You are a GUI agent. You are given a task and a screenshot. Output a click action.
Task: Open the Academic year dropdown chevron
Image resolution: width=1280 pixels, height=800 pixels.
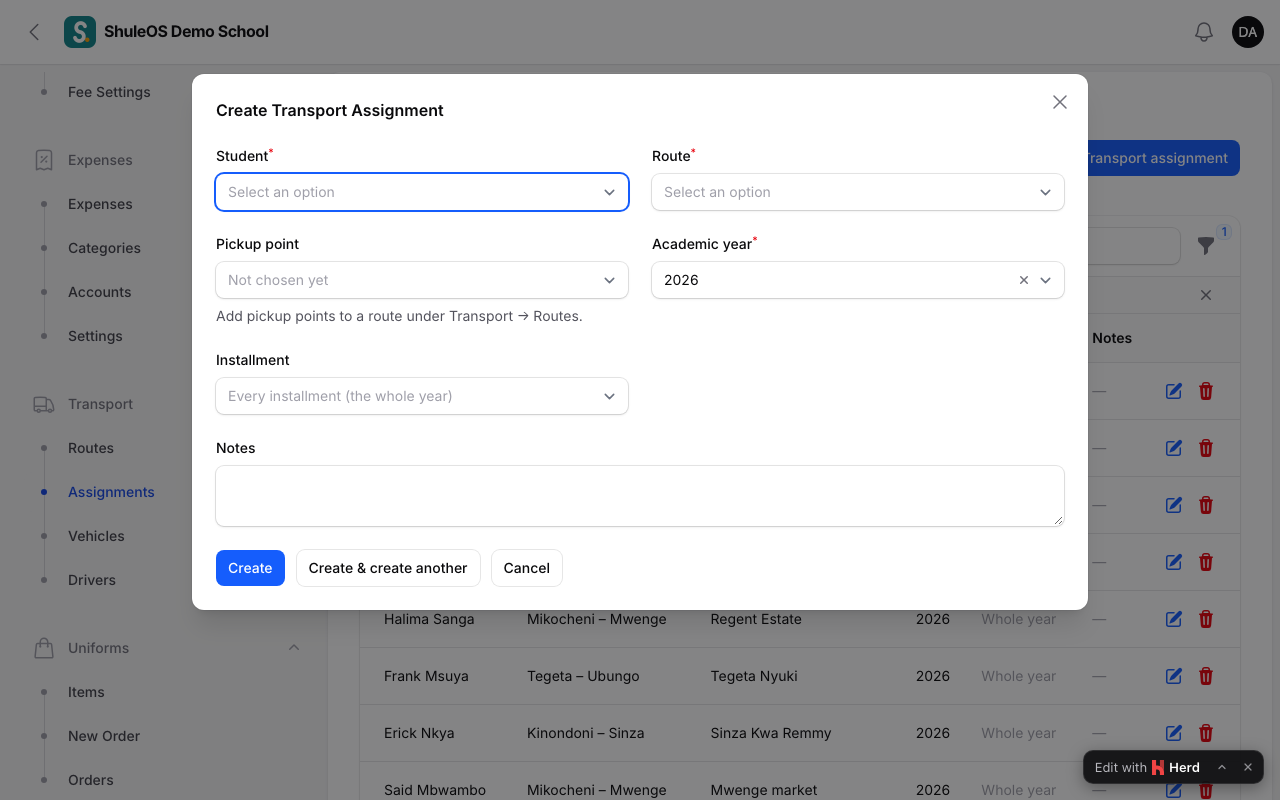pos(1045,280)
